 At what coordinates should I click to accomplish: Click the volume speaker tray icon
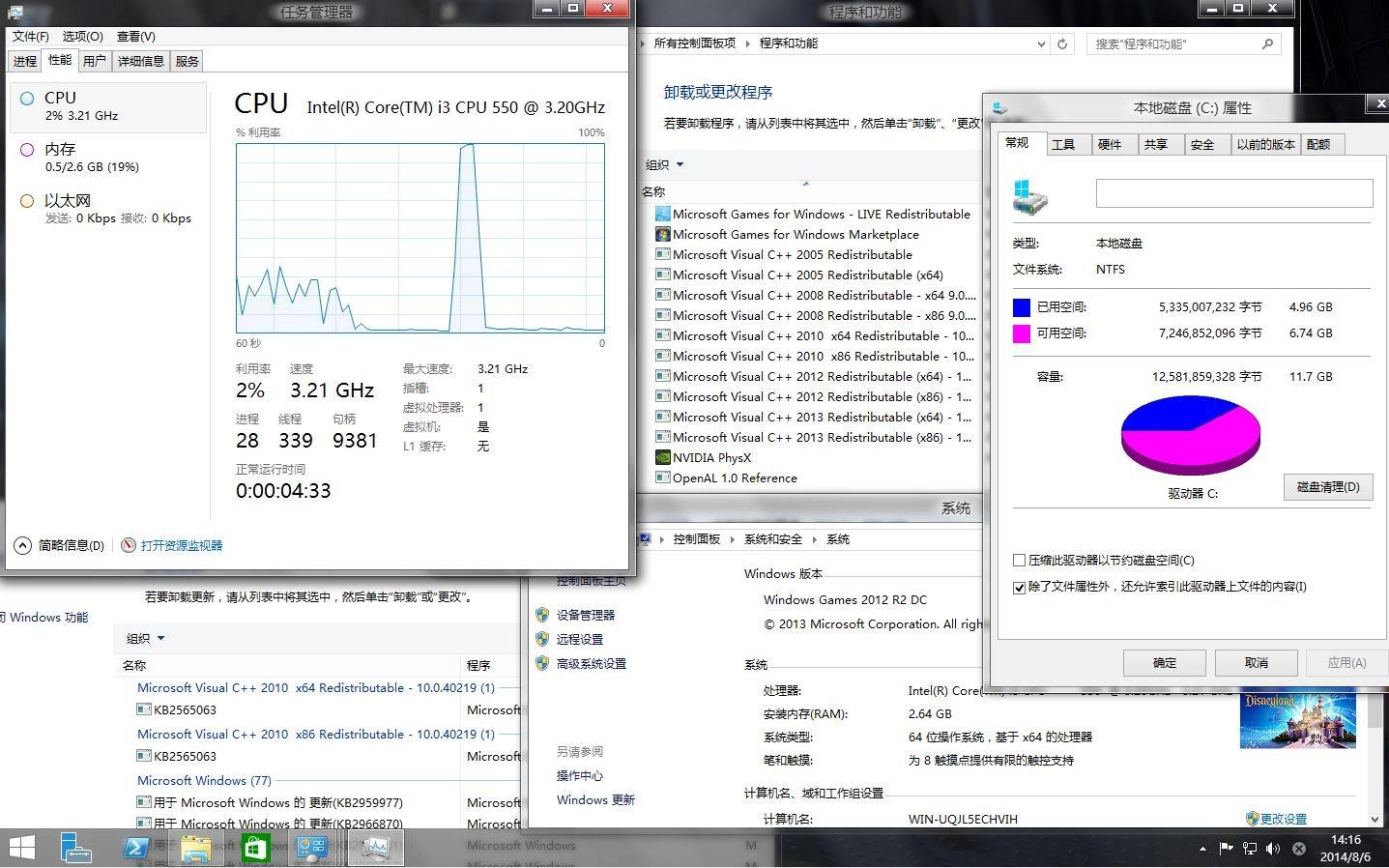pos(1273,849)
